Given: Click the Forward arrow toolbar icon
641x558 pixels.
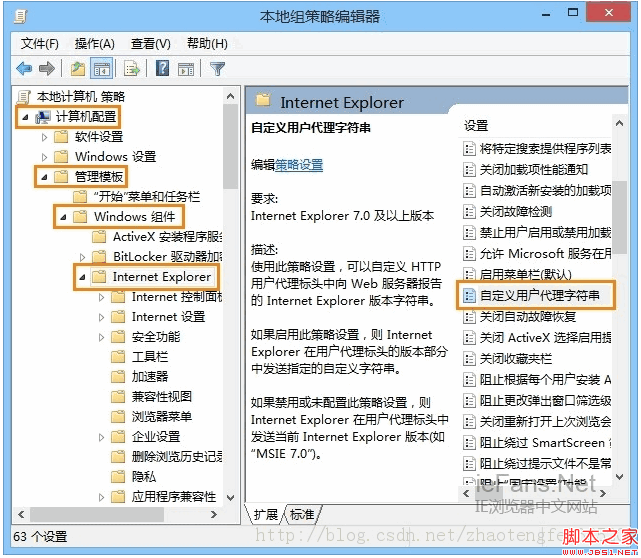Looking at the screenshot, I should (x=47, y=68).
